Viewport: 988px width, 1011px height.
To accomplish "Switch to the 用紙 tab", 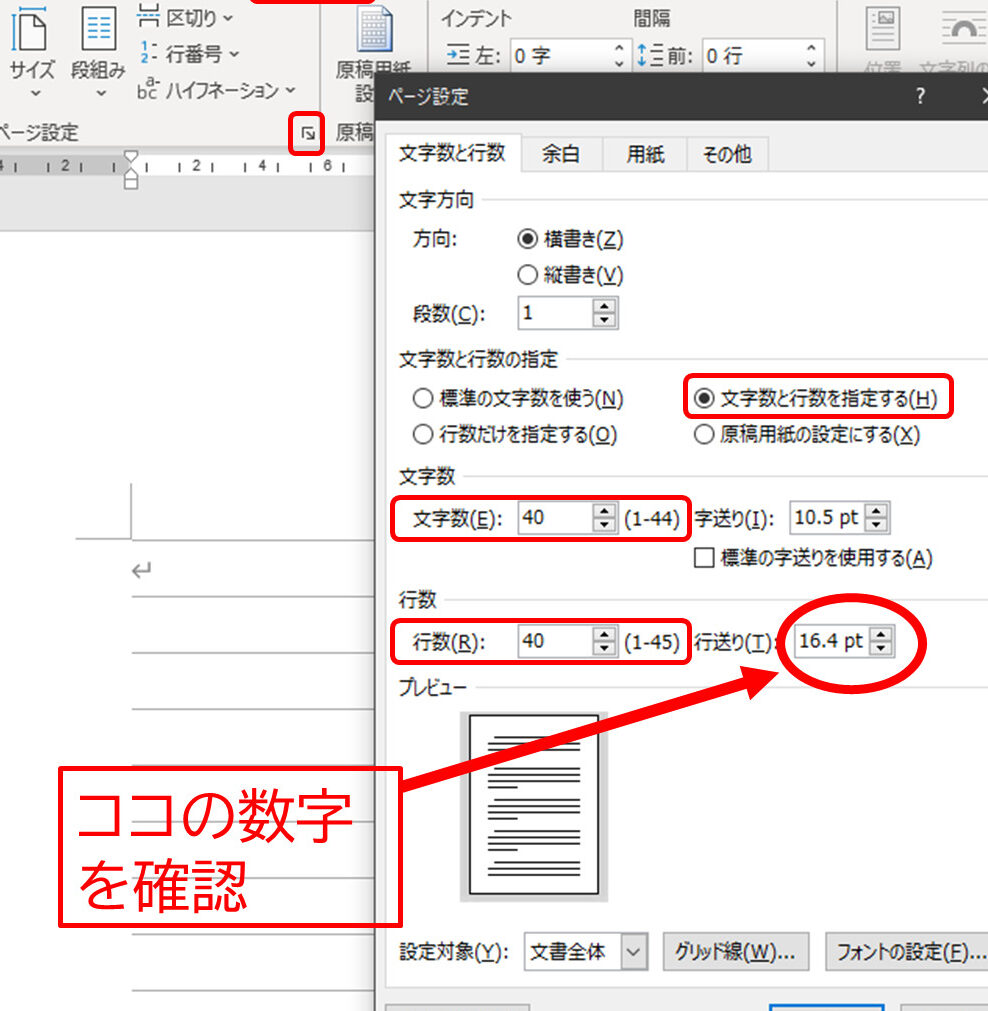I will coord(644,154).
